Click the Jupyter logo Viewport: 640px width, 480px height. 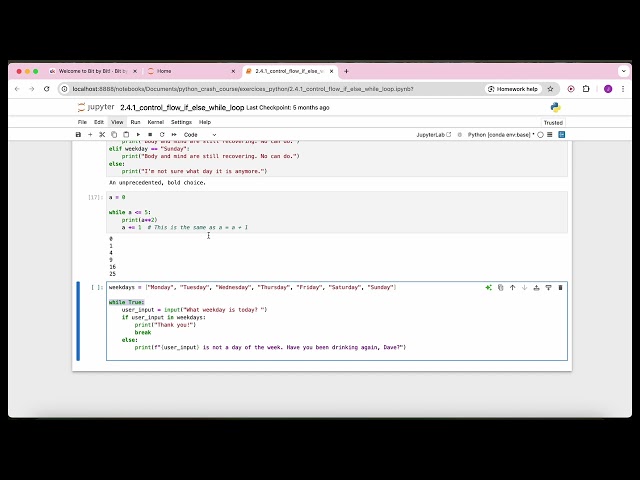tap(96, 107)
